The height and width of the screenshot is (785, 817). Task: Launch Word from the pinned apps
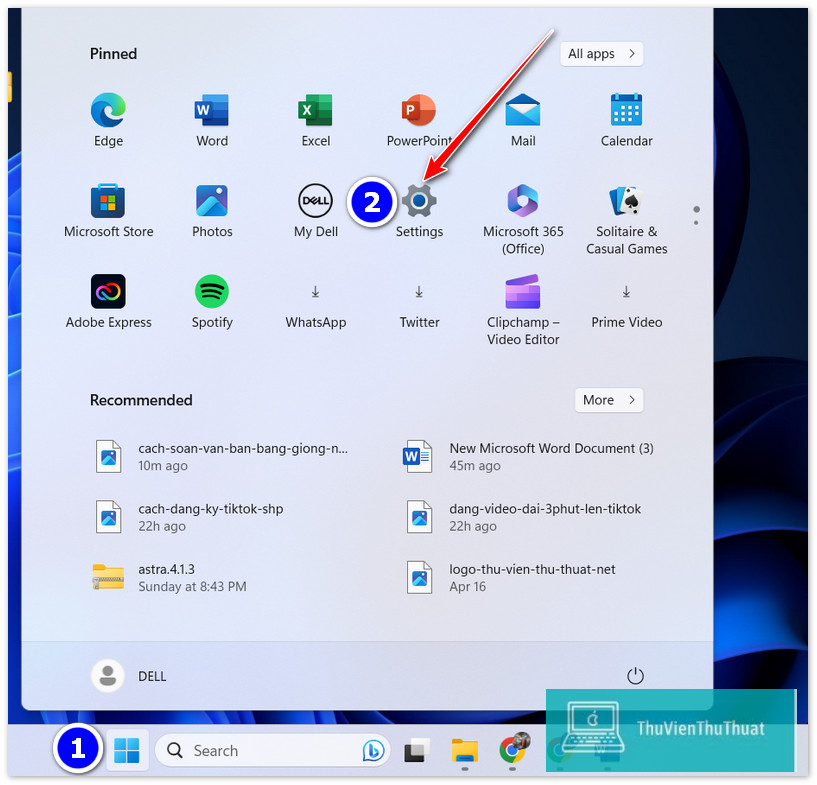tap(212, 120)
